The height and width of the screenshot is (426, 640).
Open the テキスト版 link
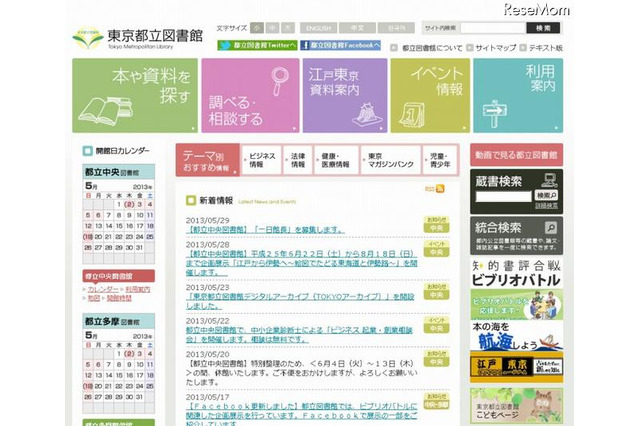[546, 48]
